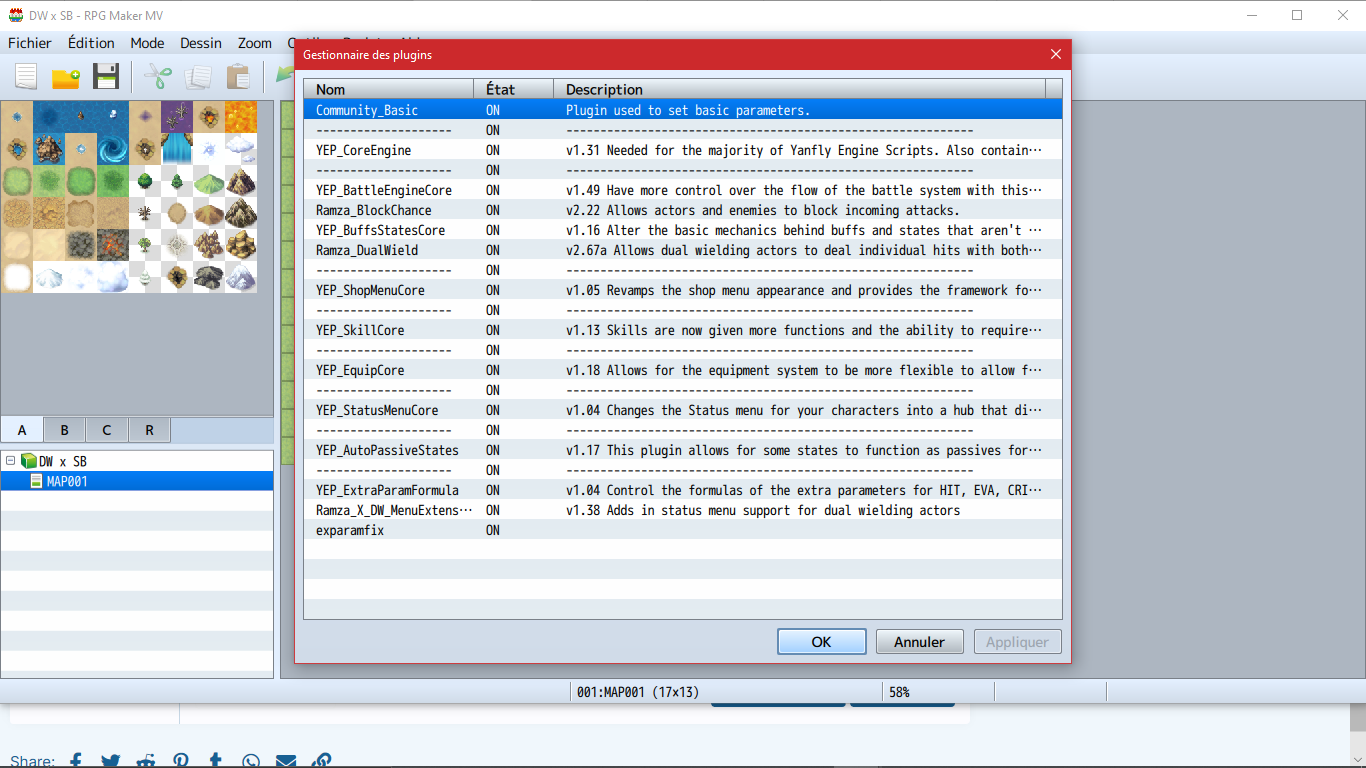Choose the rocks-in-water tile

(x=49, y=149)
